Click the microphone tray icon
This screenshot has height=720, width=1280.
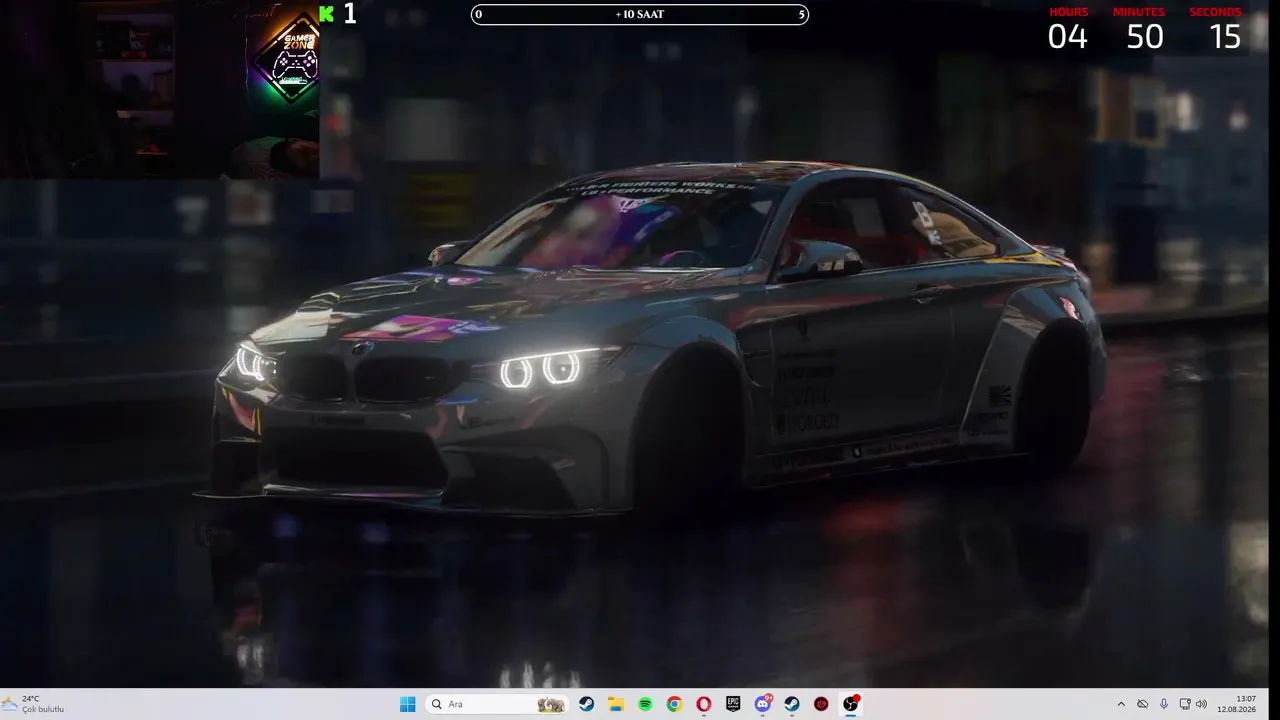[x=1164, y=704]
